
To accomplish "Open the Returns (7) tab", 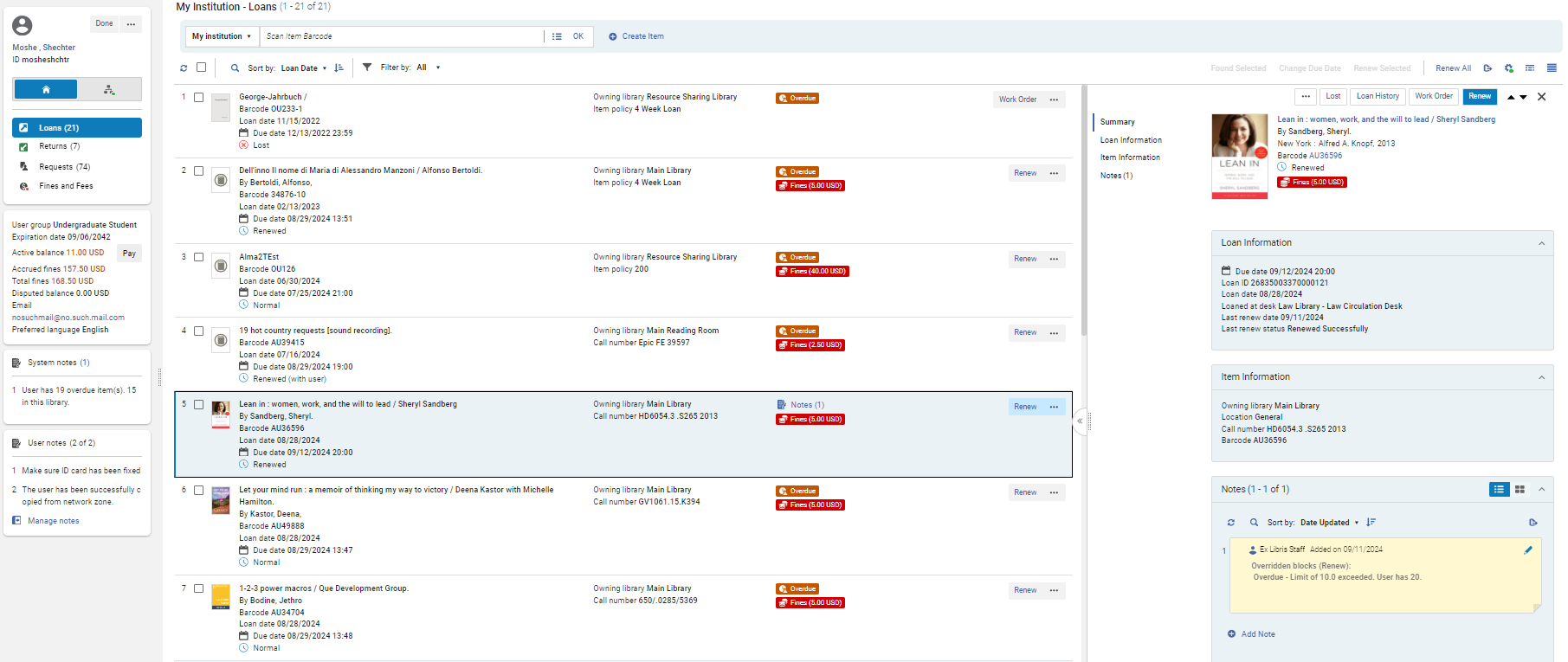I will [x=59, y=146].
